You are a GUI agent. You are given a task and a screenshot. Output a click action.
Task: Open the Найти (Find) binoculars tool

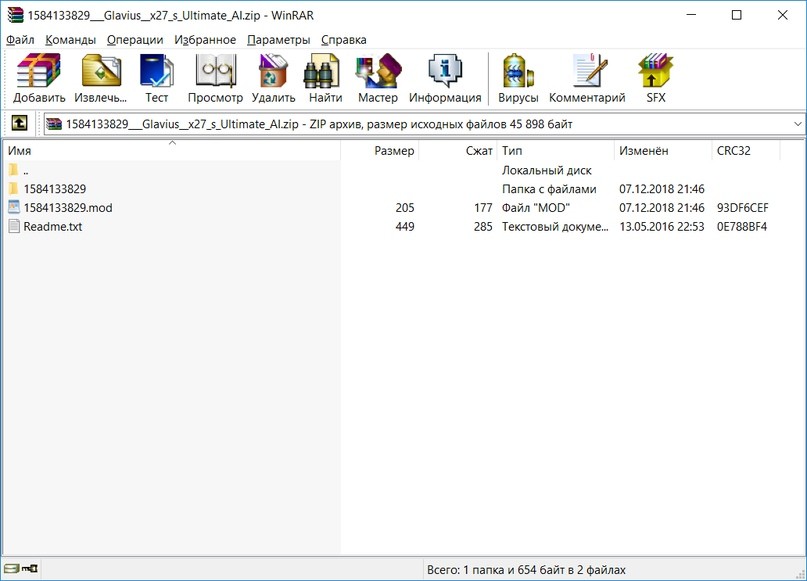click(x=325, y=79)
